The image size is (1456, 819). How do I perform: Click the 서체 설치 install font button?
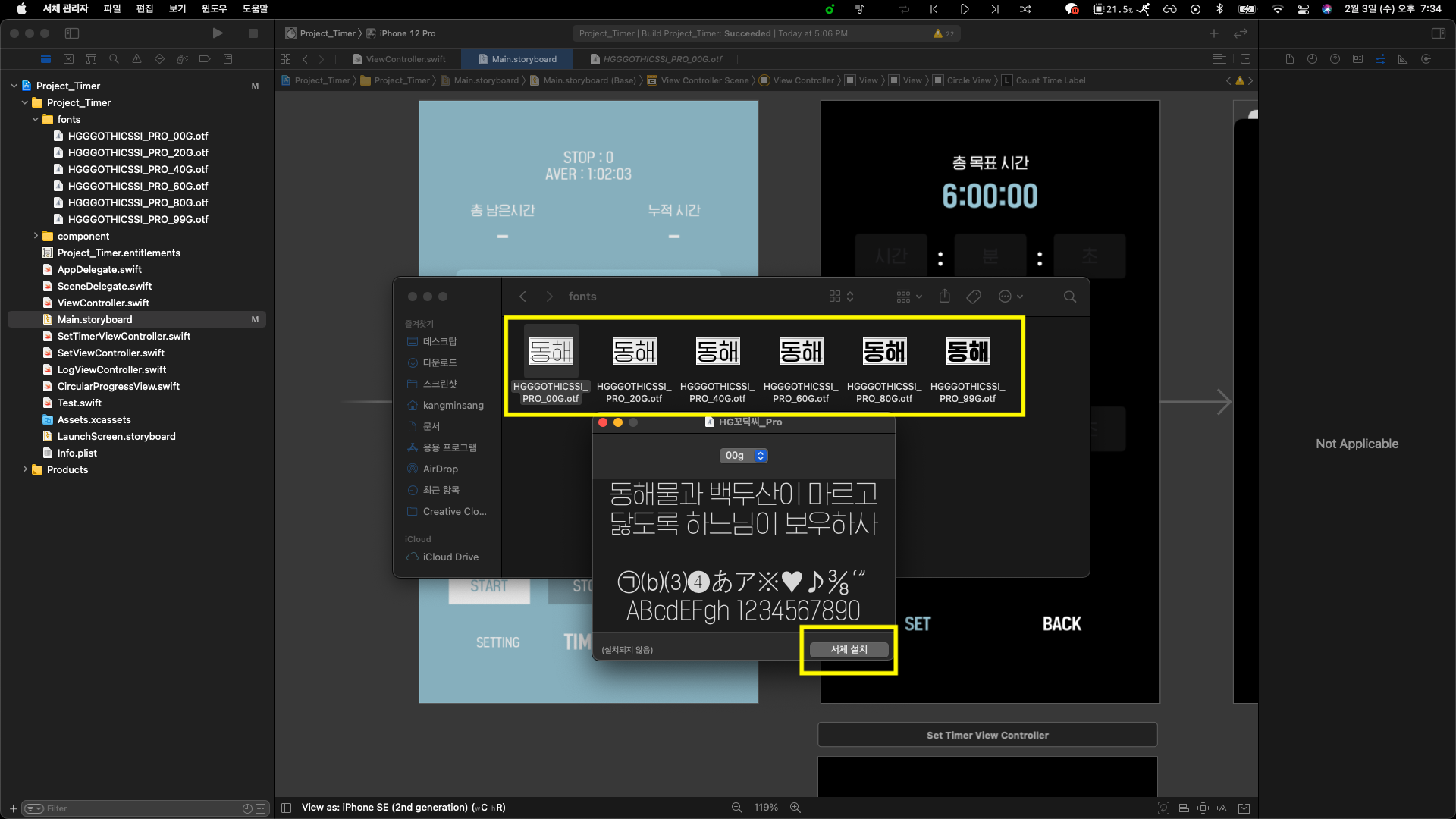tap(849, 650)
